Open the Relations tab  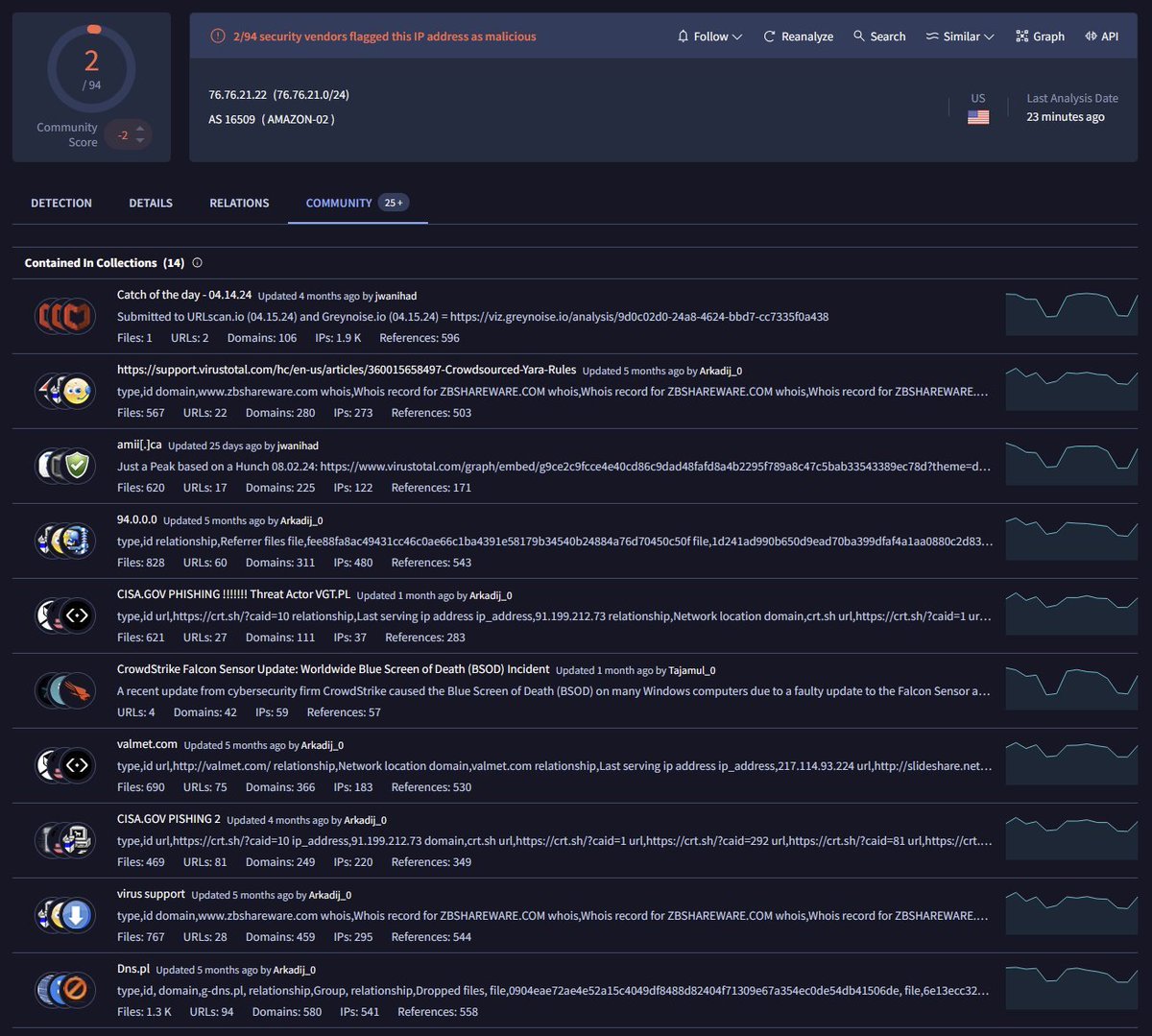point(239,203)
